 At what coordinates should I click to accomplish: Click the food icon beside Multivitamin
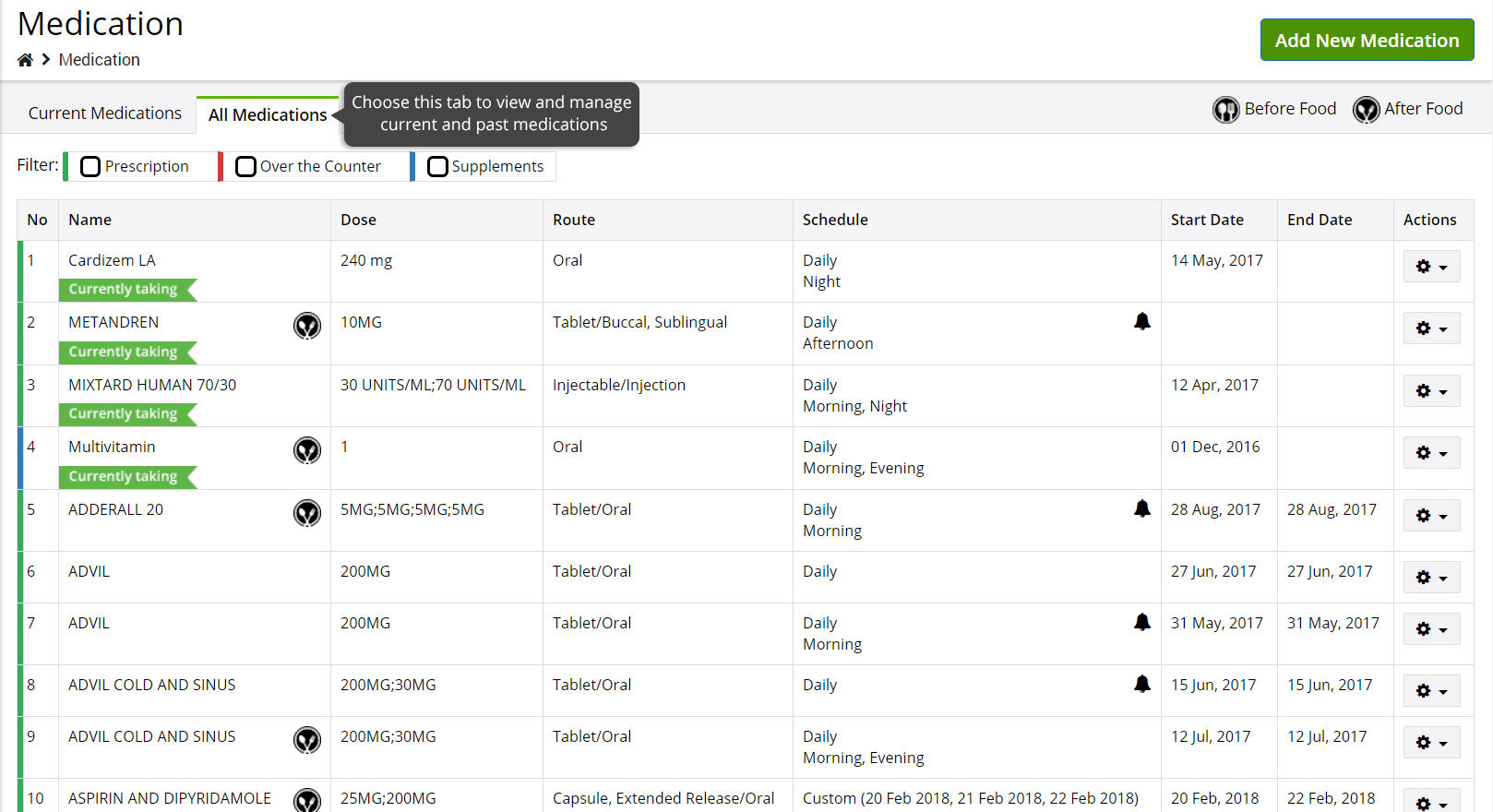click(307, 450)
